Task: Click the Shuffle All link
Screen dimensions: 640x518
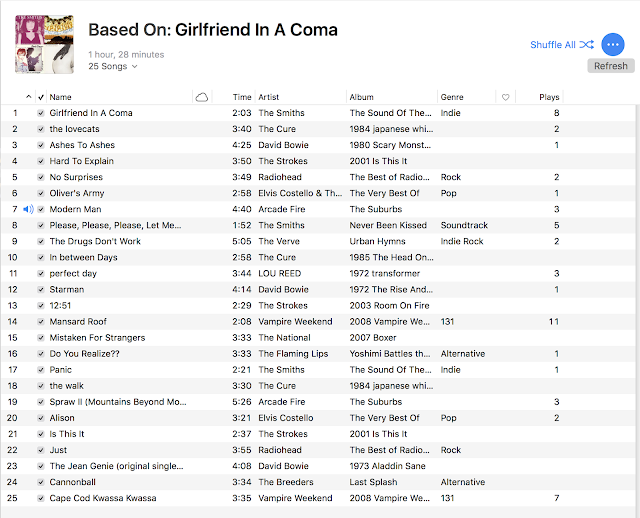Action: tap(553, 44)
